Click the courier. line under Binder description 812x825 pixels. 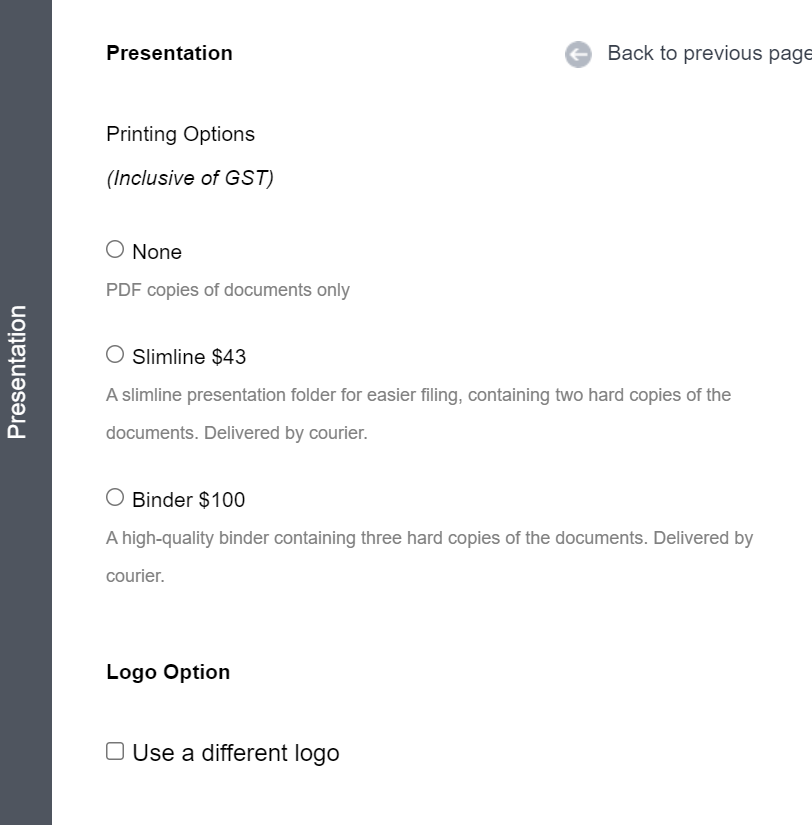pyautogui.click(x=135, y=576)
